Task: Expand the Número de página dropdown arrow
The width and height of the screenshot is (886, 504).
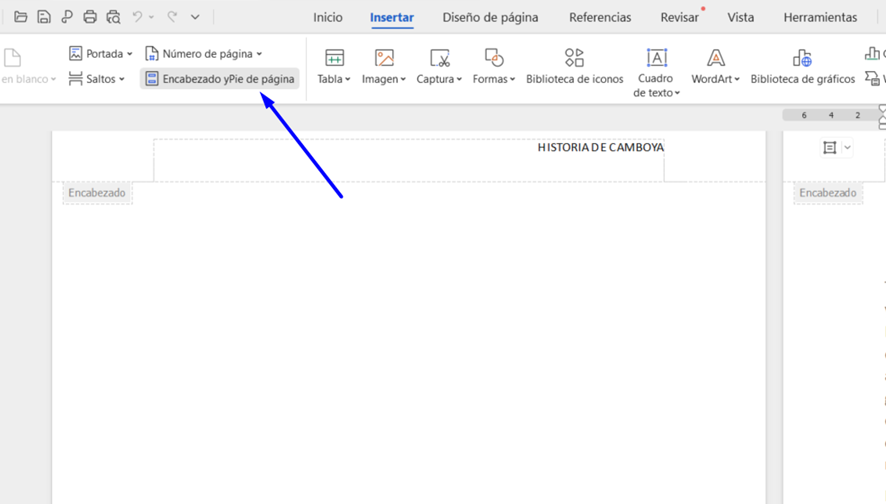Action: tap(259, 54)
